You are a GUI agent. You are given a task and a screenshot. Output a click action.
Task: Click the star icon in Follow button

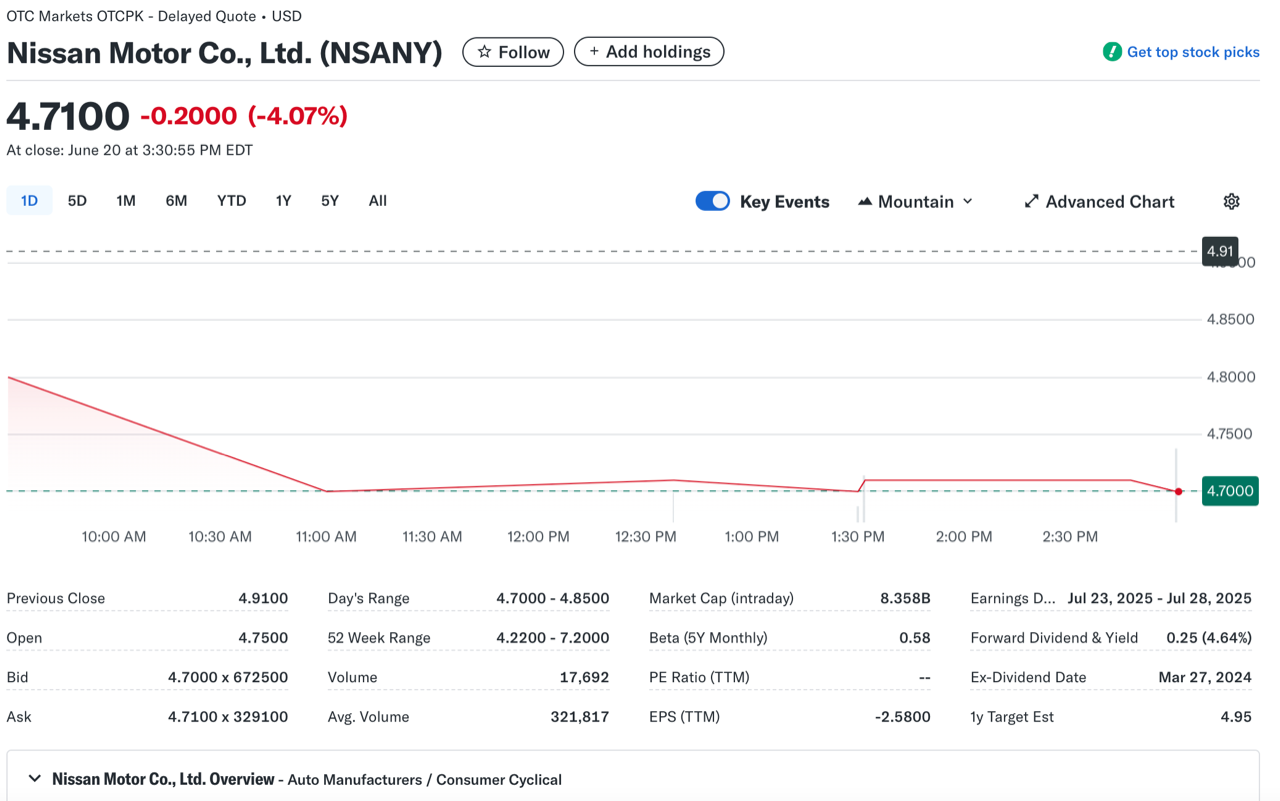point(484,52)
